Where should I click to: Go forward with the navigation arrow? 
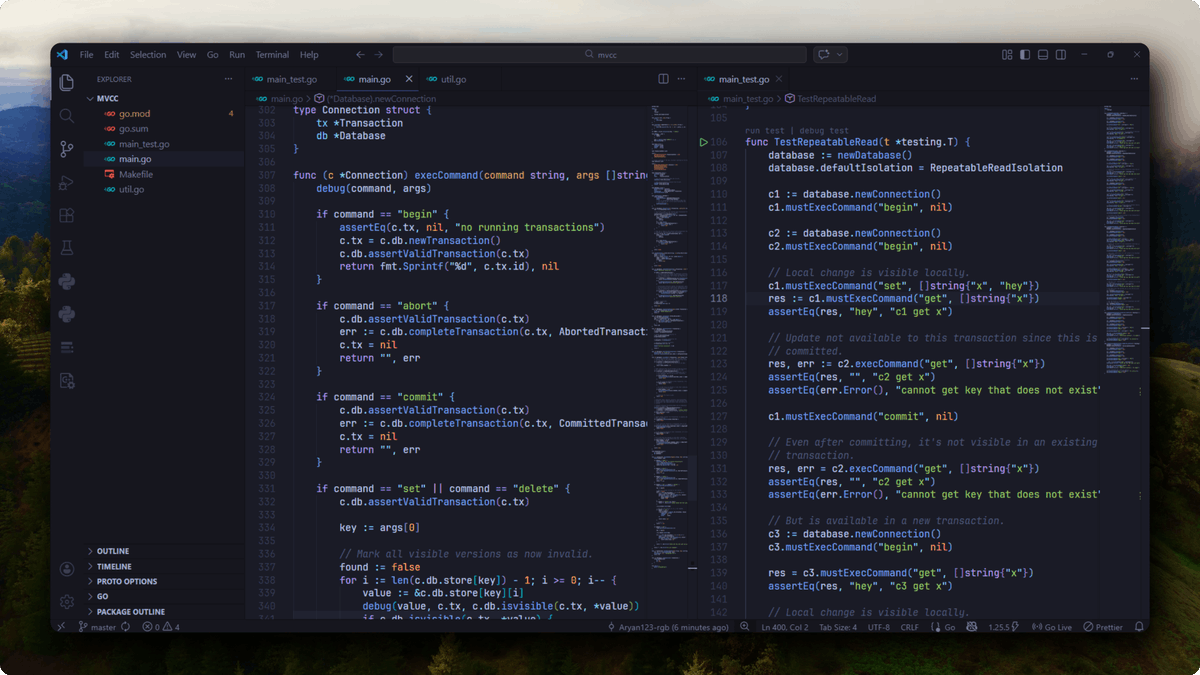pyautogui.click(x=379, y=55)
